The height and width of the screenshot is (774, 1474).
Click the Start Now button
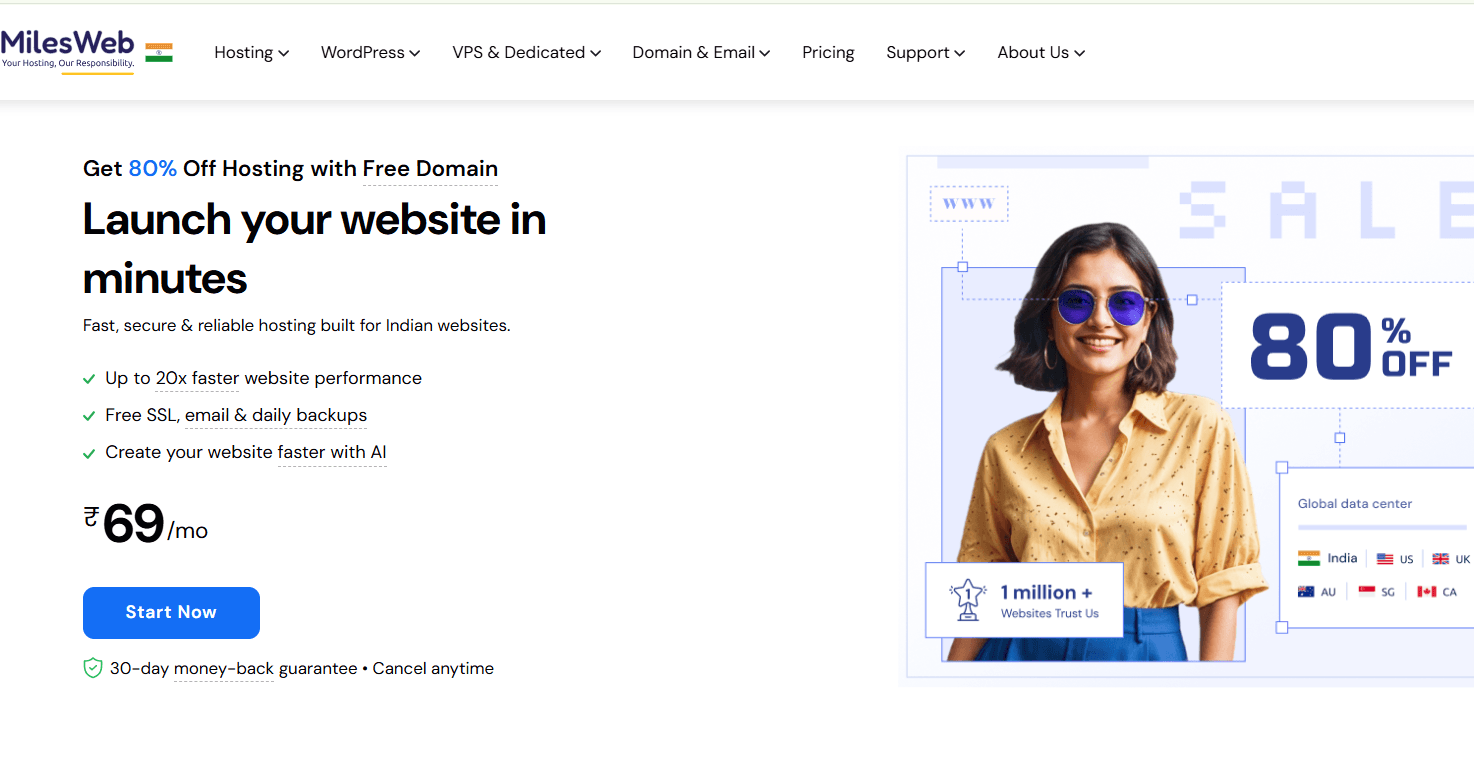[171, 613]
